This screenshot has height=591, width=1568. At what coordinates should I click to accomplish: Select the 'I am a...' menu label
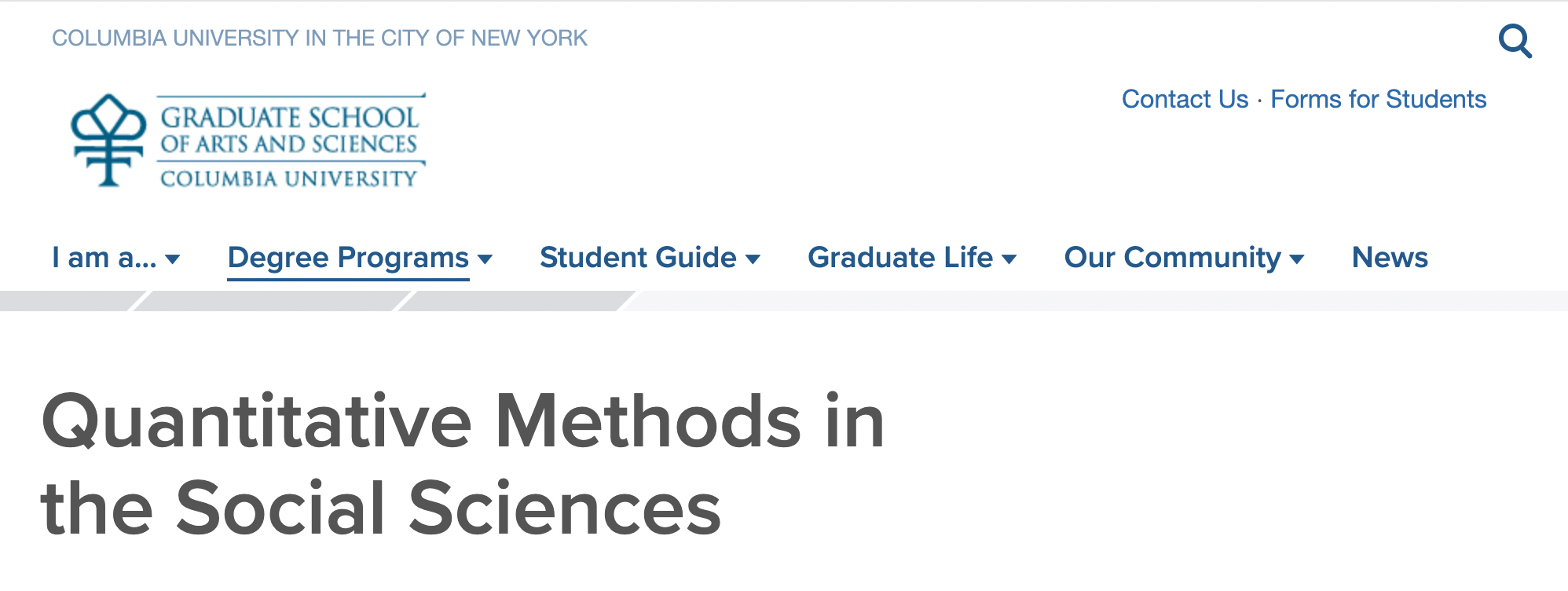(x=104, y=258)
